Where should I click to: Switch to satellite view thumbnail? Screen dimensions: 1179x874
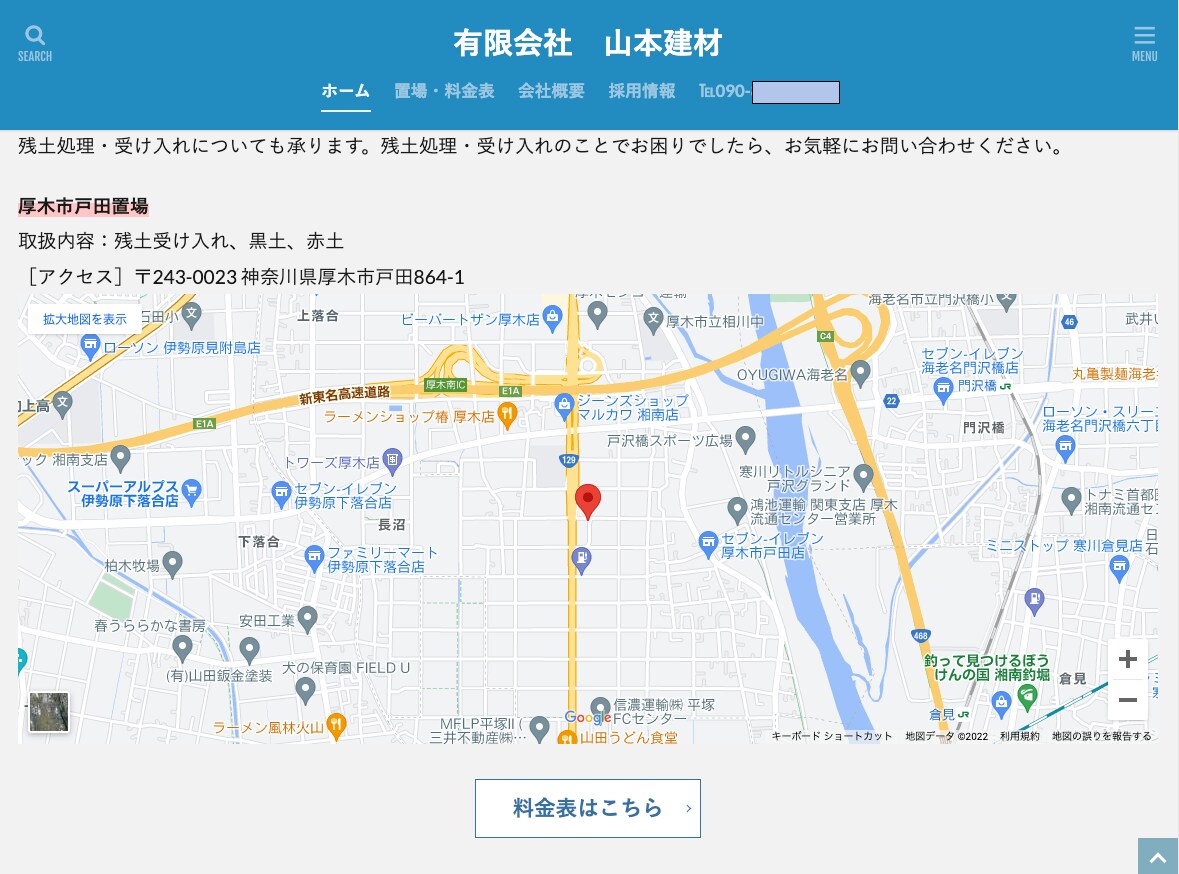[x=49, y=712]
